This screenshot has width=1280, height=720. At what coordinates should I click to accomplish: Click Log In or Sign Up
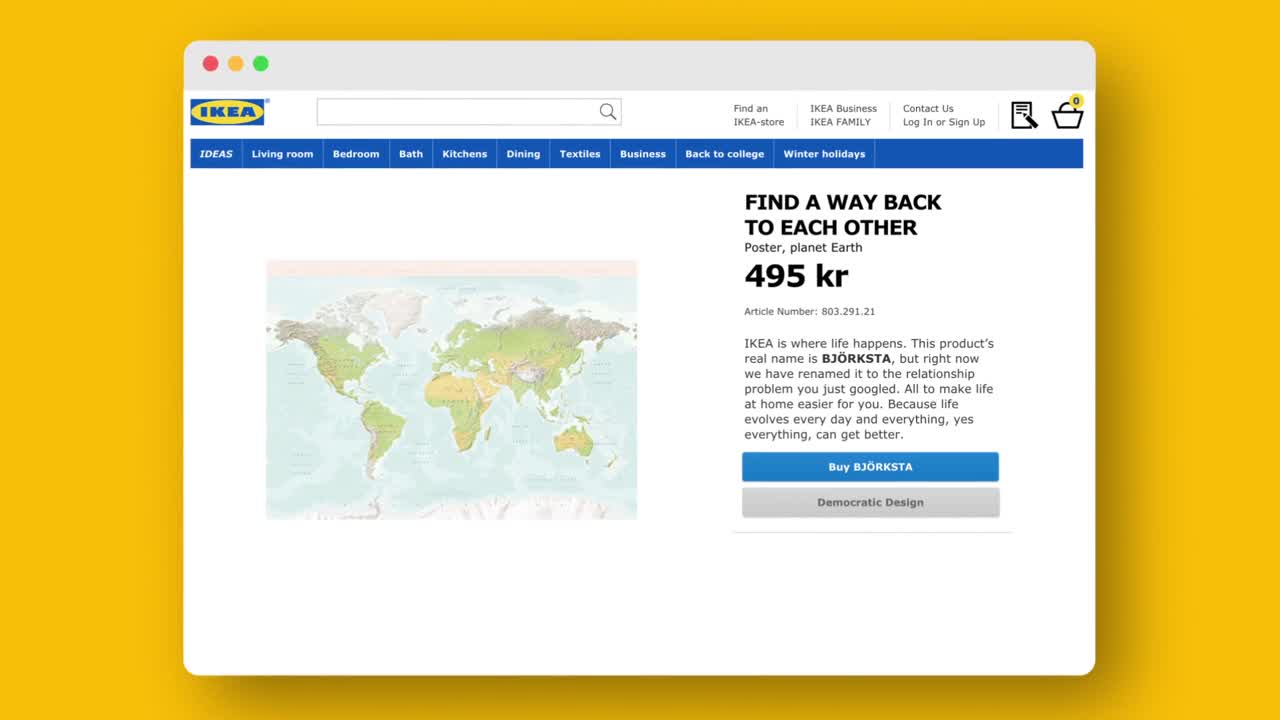[x=944, y=122]
